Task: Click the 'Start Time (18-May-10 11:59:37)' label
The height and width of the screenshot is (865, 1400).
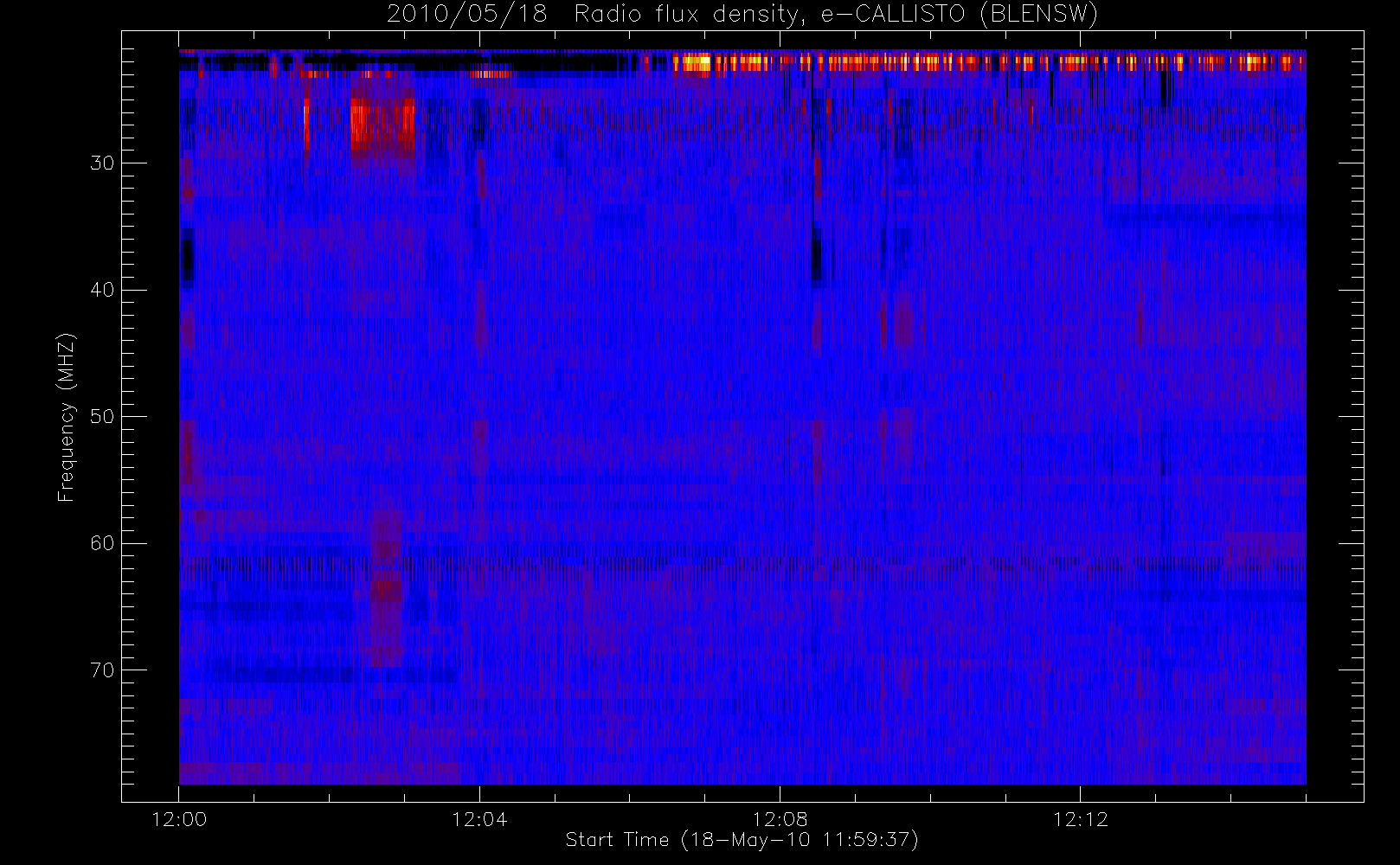Action: click(x=742, y=840)
